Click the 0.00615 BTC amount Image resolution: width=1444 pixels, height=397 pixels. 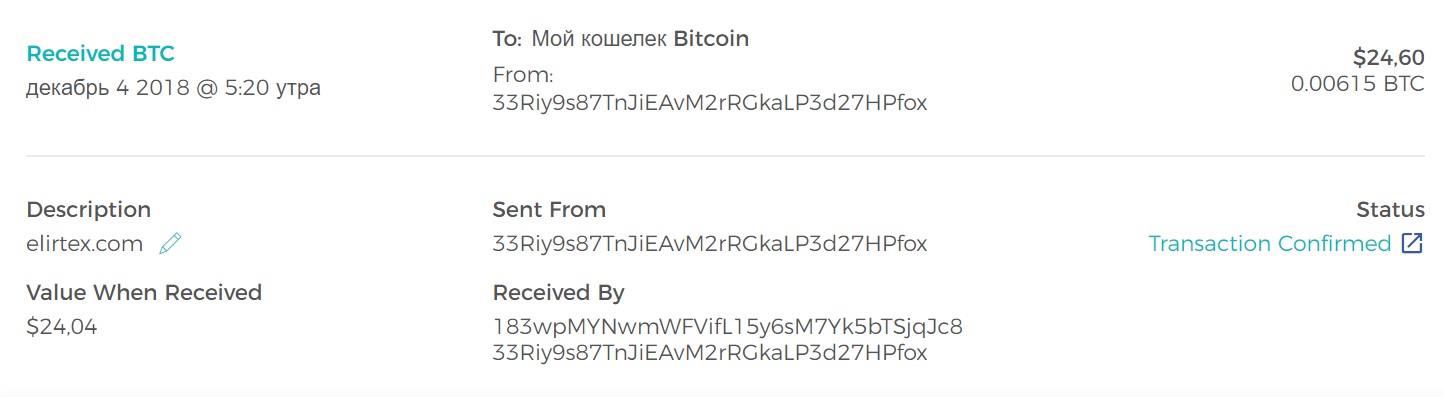pos(1357,84)
